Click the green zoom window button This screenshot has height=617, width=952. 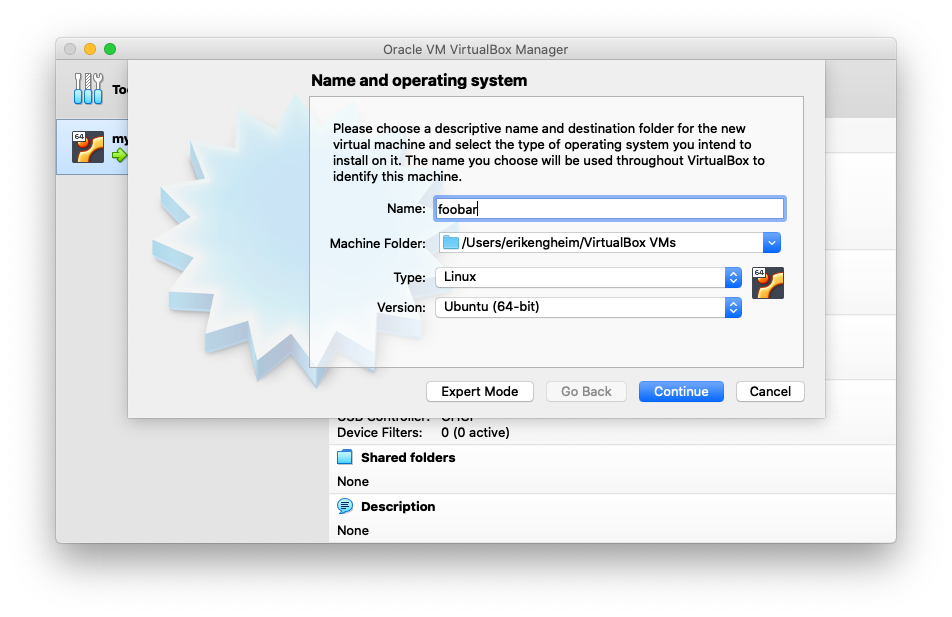click(x=110, y=49)
